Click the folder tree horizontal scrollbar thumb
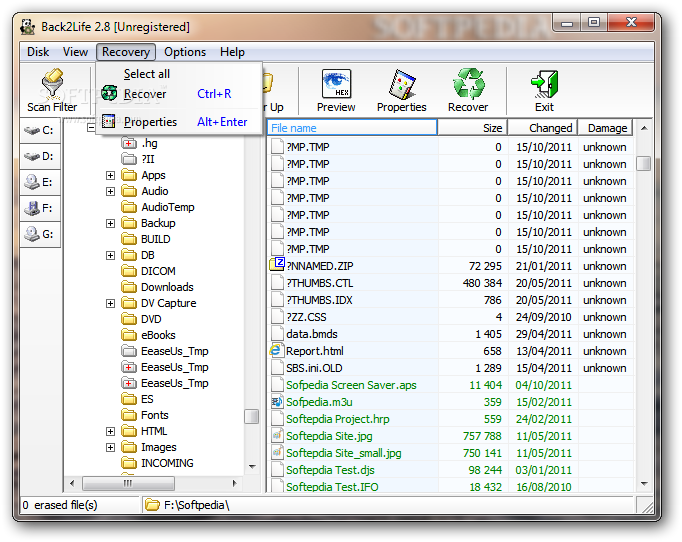This screenshot has width=682, height=542. [x=128, y=483]
